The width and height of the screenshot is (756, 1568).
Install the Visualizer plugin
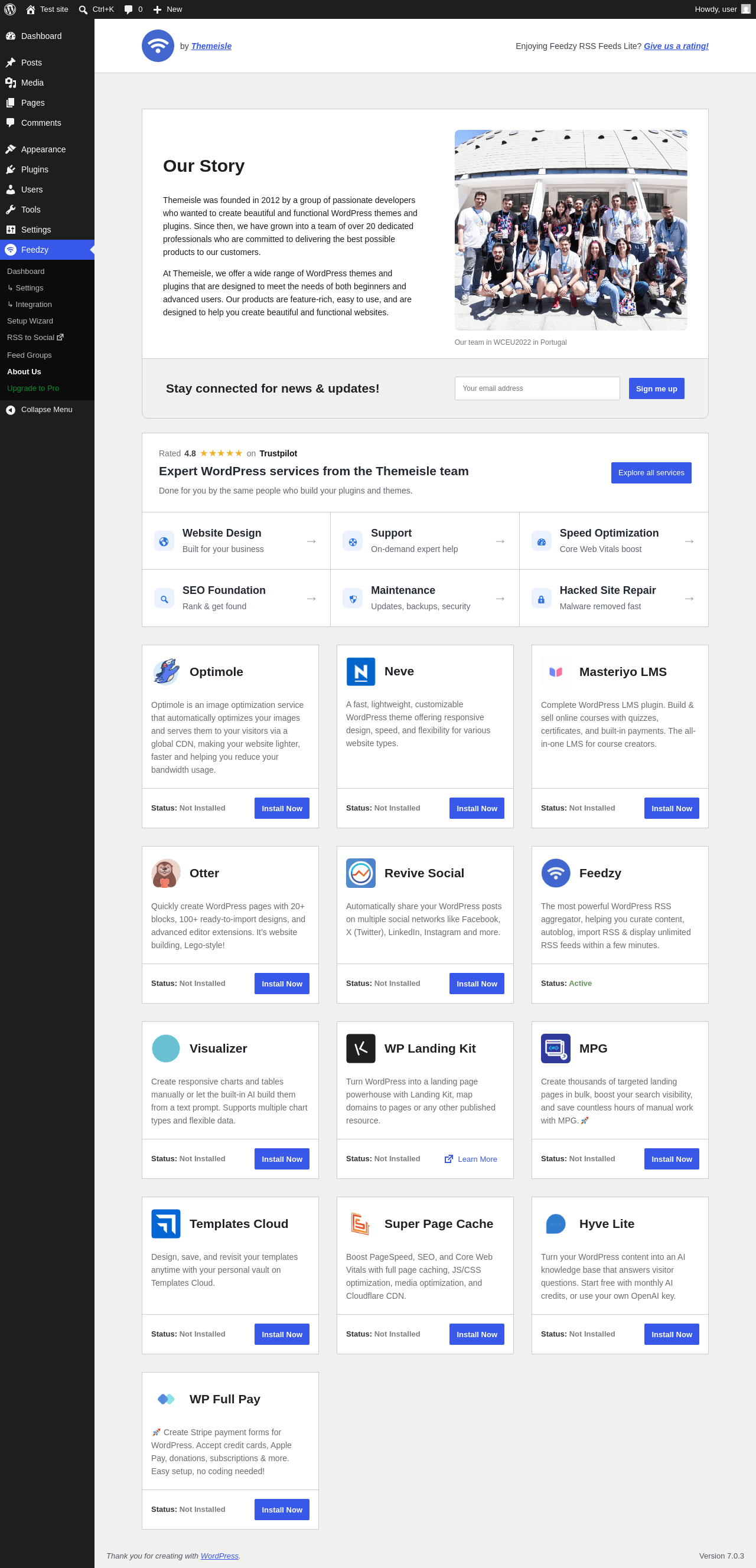[x=282, y=1159]
